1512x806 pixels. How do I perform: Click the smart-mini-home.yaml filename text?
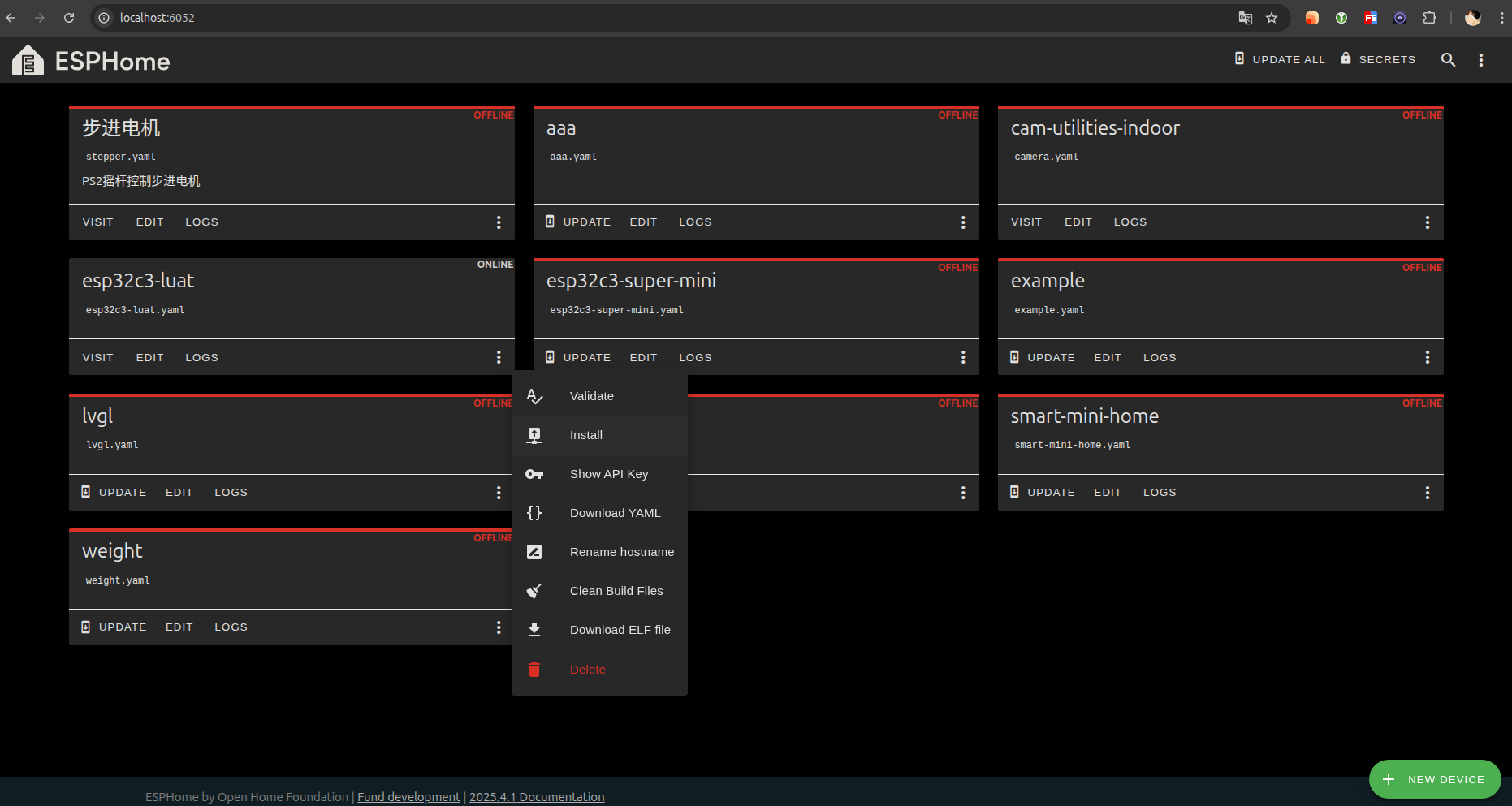click(x=1072, y=445)
